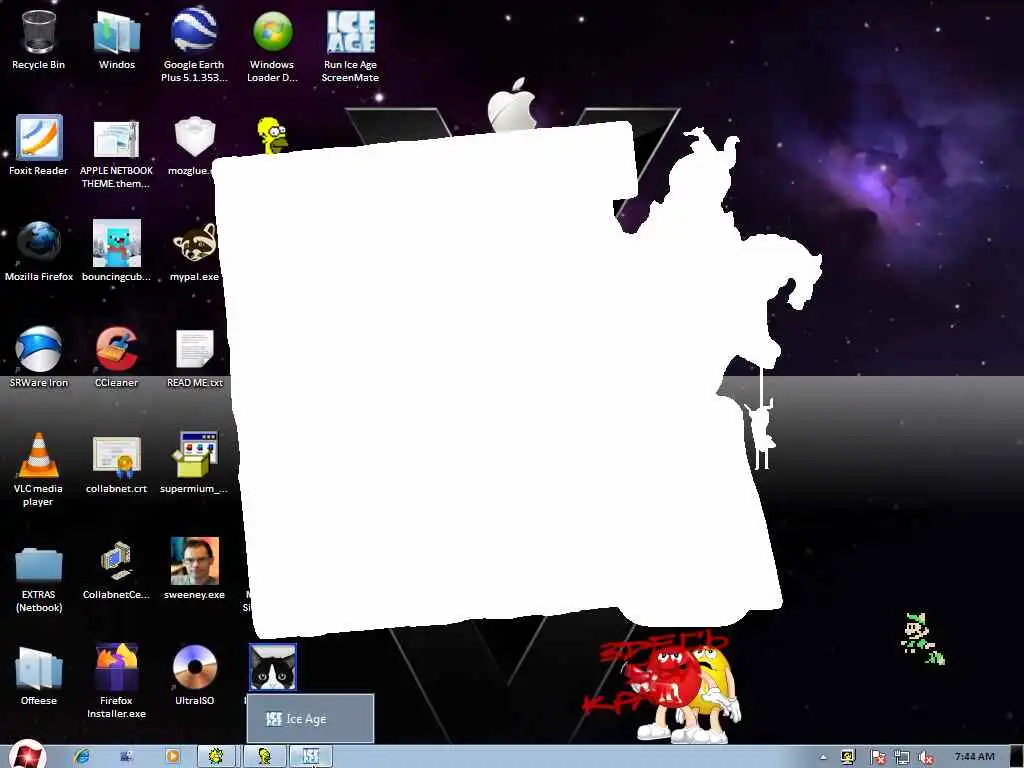Image resolution: width=1024 pixels, height=768 pixels.
Task: Select the supermium installer icon
Action: (x=194, y=464)
